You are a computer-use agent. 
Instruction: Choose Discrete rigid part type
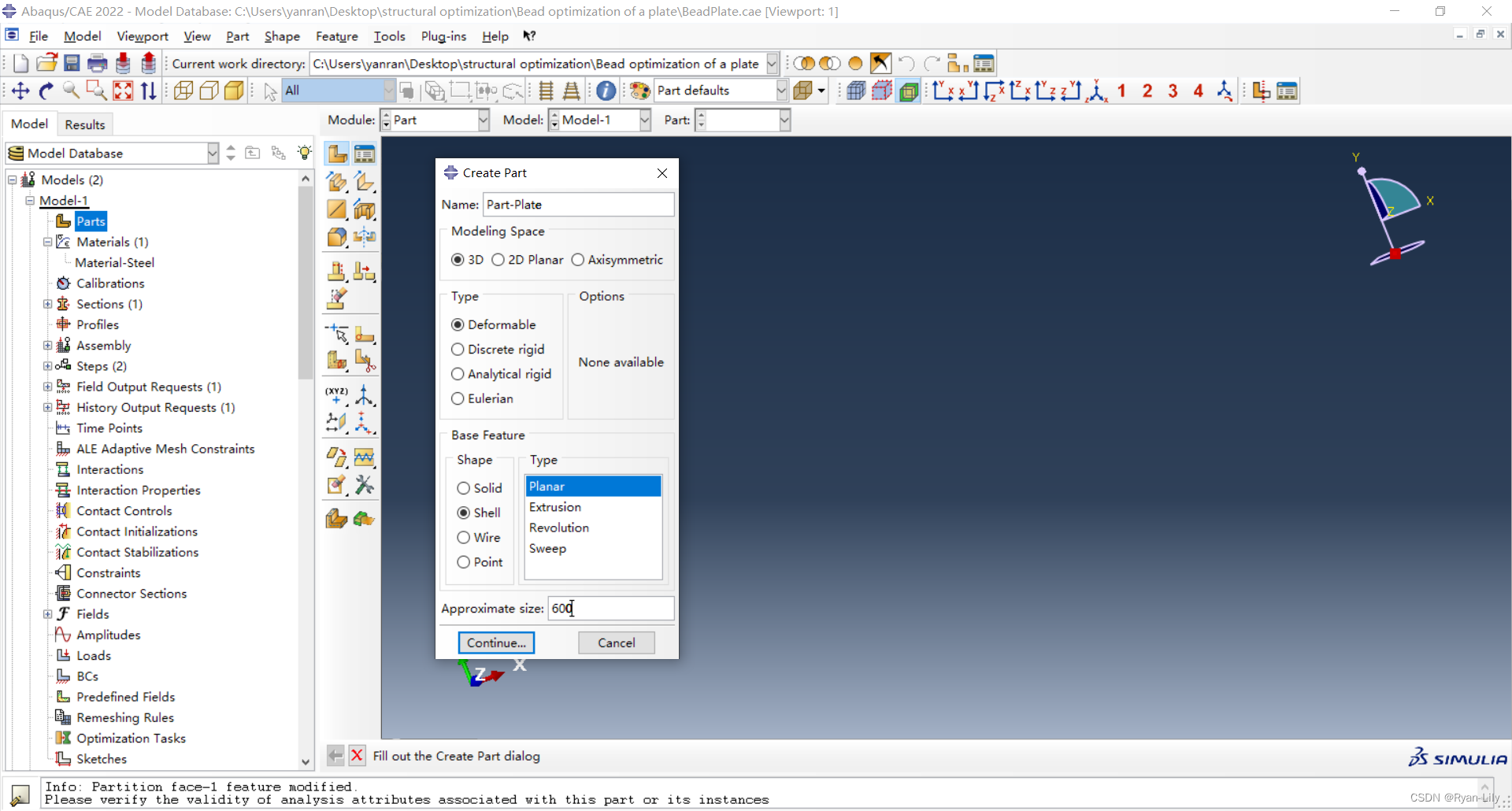[x=497, y=350]
